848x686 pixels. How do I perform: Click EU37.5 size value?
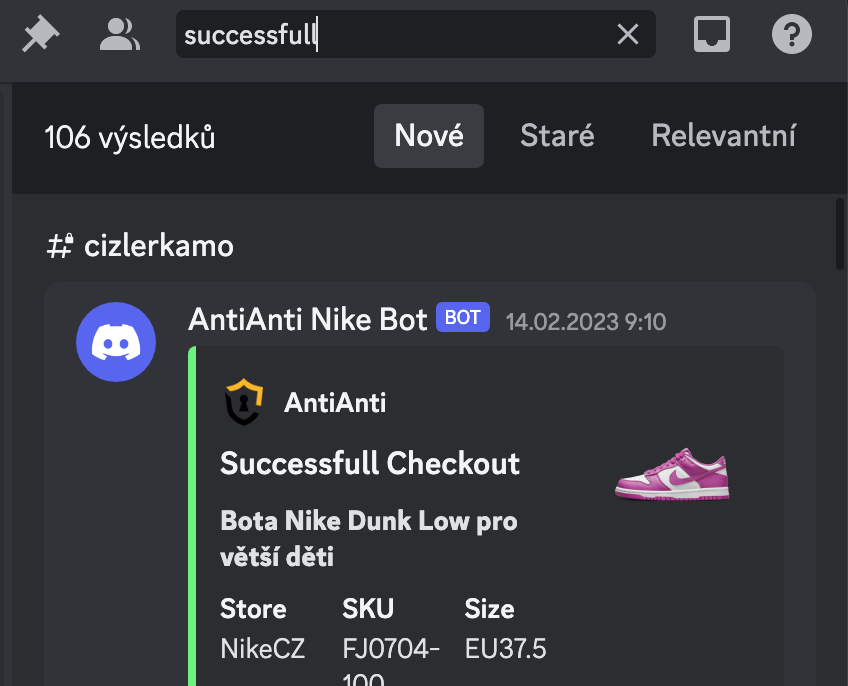coord(506,649)
